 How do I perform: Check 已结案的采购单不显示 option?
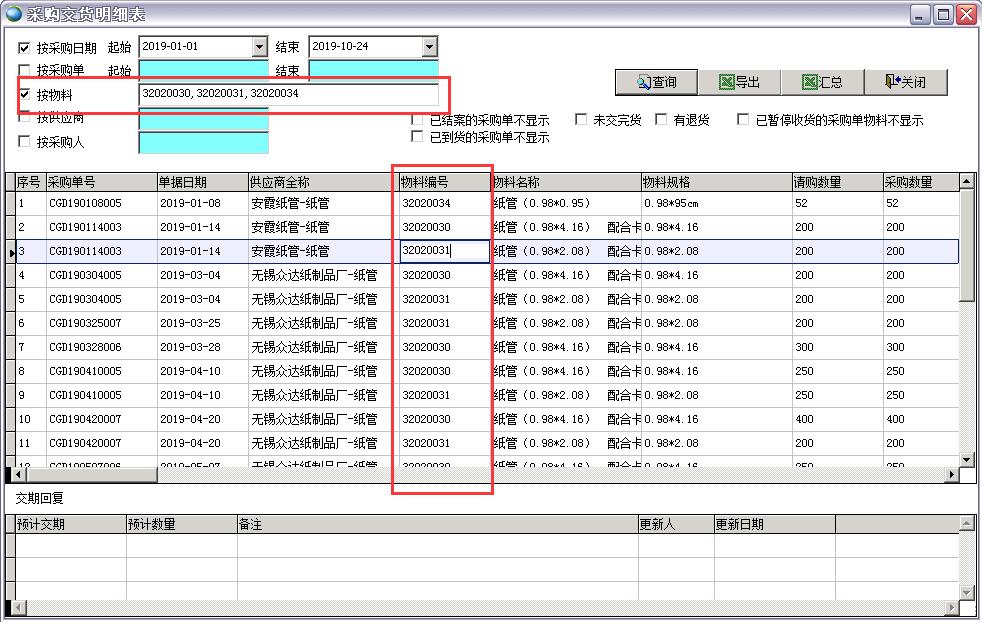[418, 120]
